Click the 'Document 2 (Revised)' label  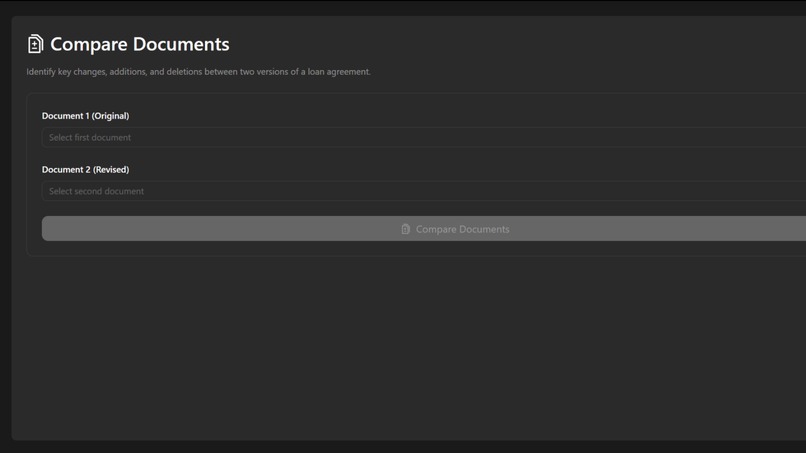(85, 169)
